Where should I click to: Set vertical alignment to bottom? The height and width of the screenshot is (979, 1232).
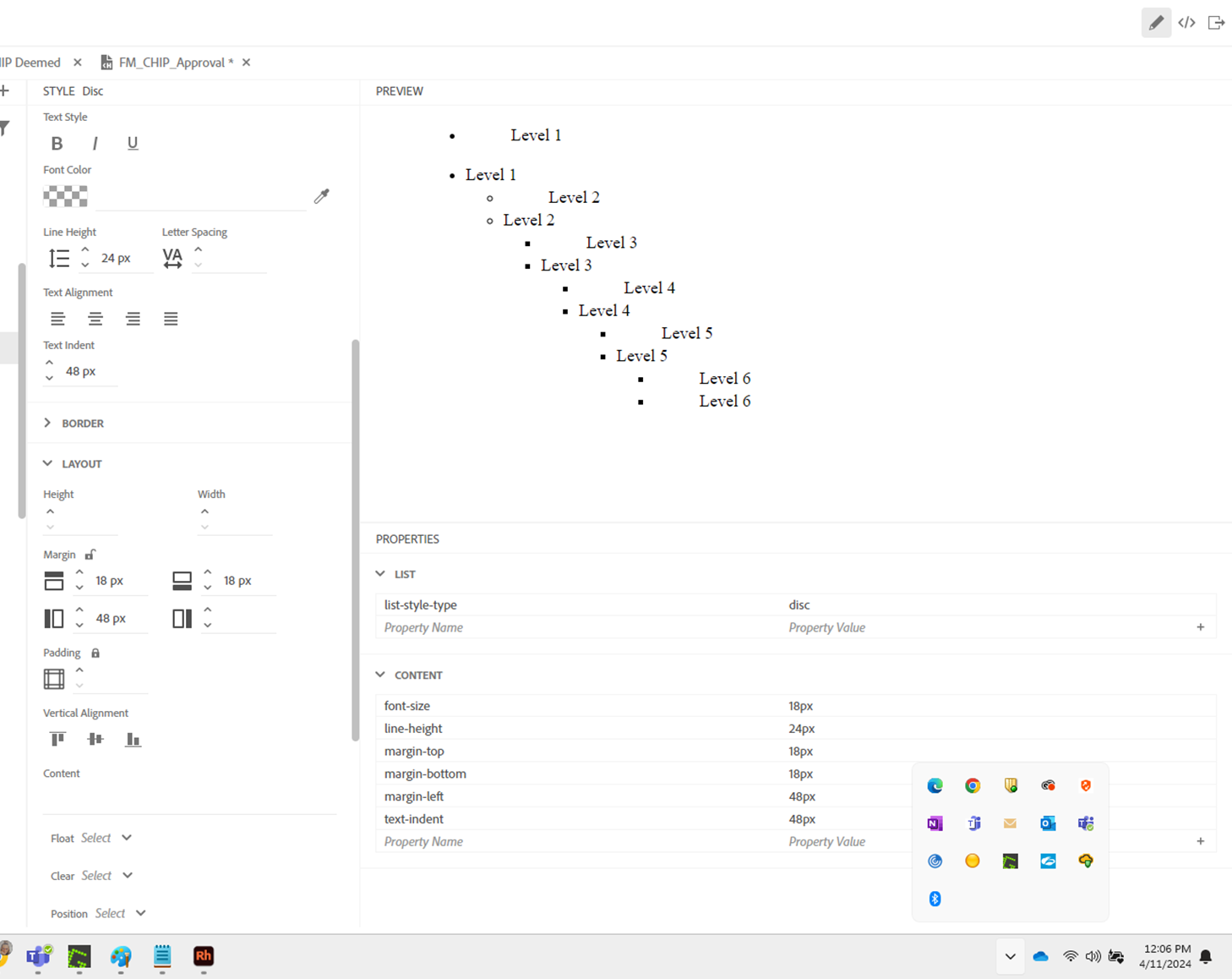(133, 738)
